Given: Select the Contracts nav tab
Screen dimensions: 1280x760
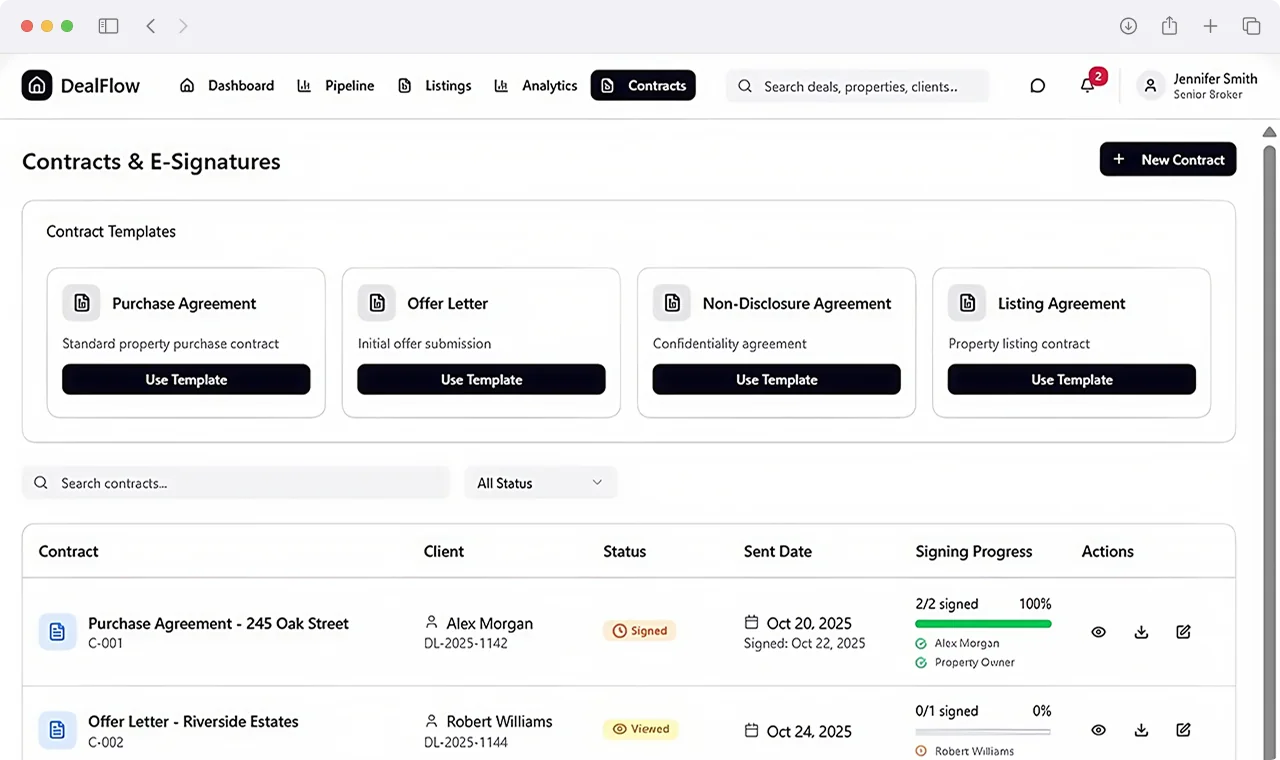Looking at the screenshot, I should [643, 86].
